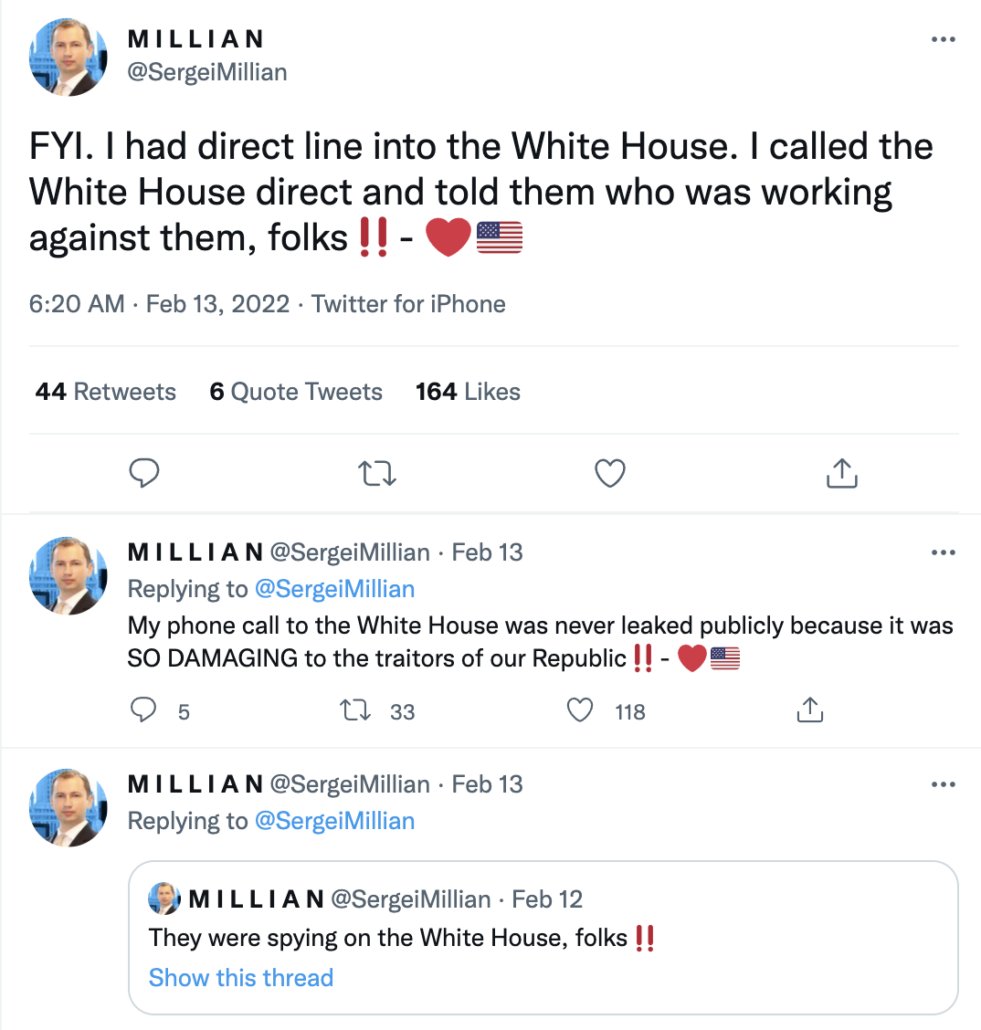Open the main tweet's profile avatar
Viewport: 981px width, 1030px height.
pos(68,58)
